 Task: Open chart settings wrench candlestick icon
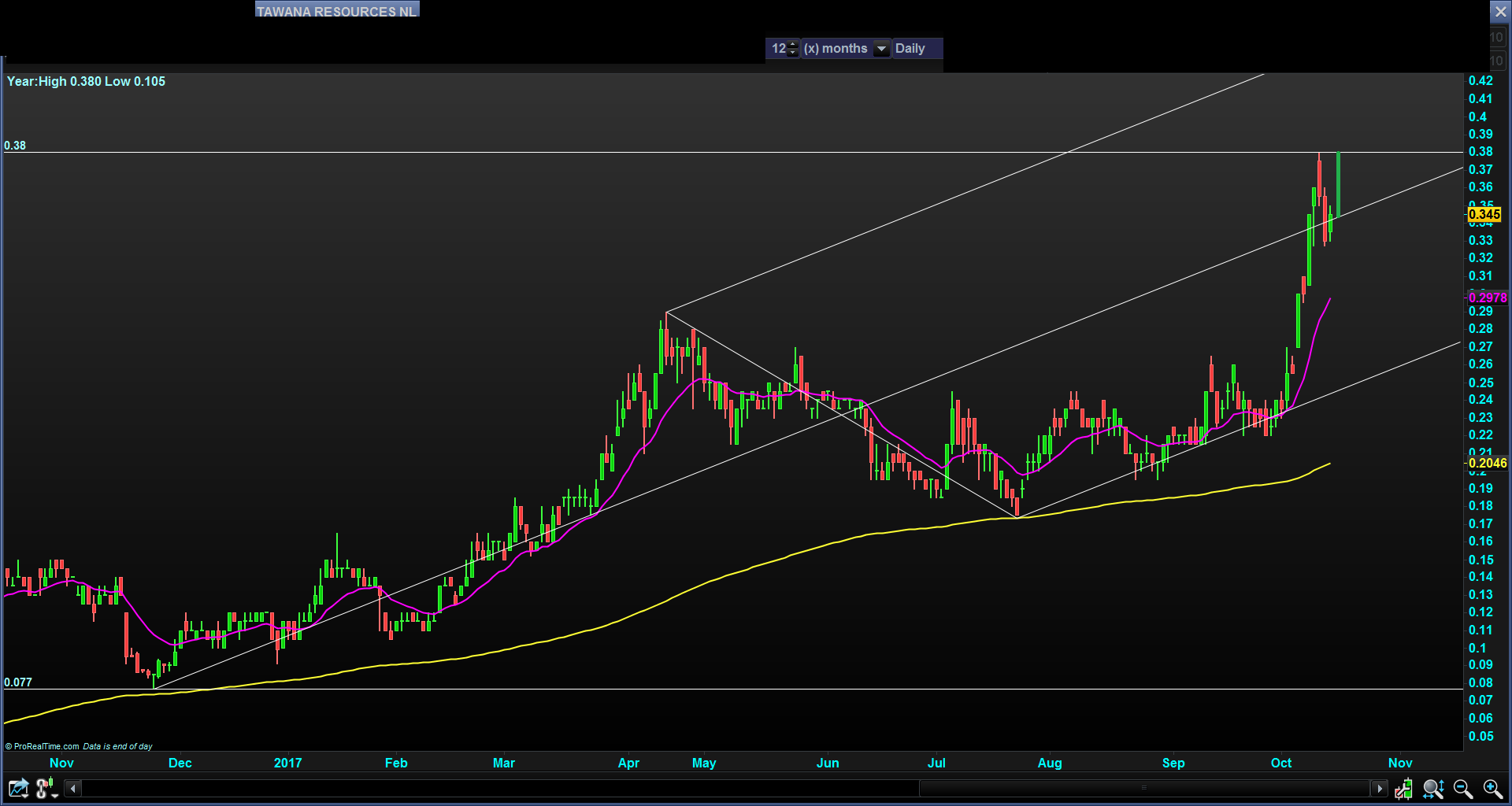tap(1403, 789)
